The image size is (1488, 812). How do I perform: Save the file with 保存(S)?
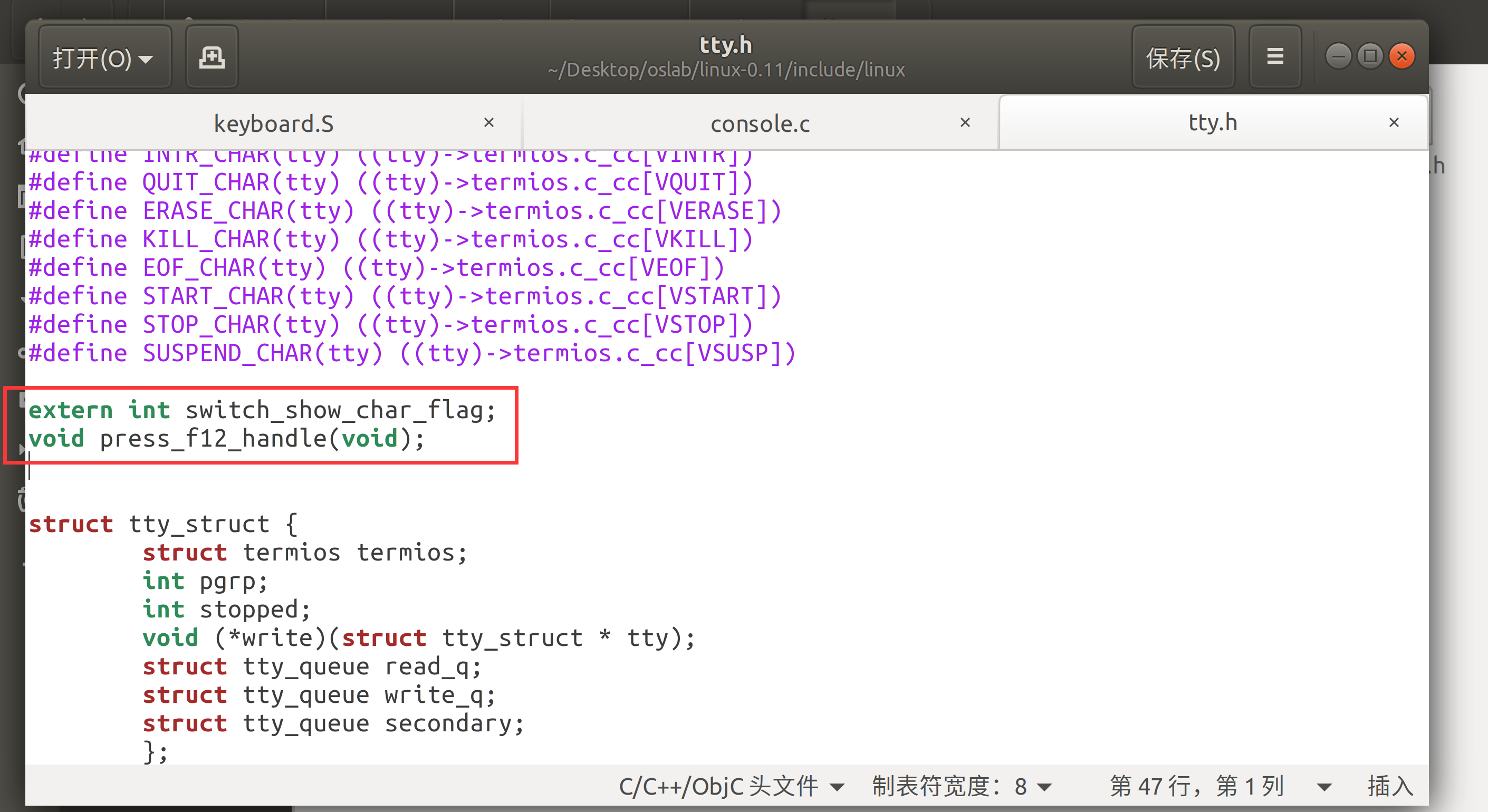point(1183,58)
